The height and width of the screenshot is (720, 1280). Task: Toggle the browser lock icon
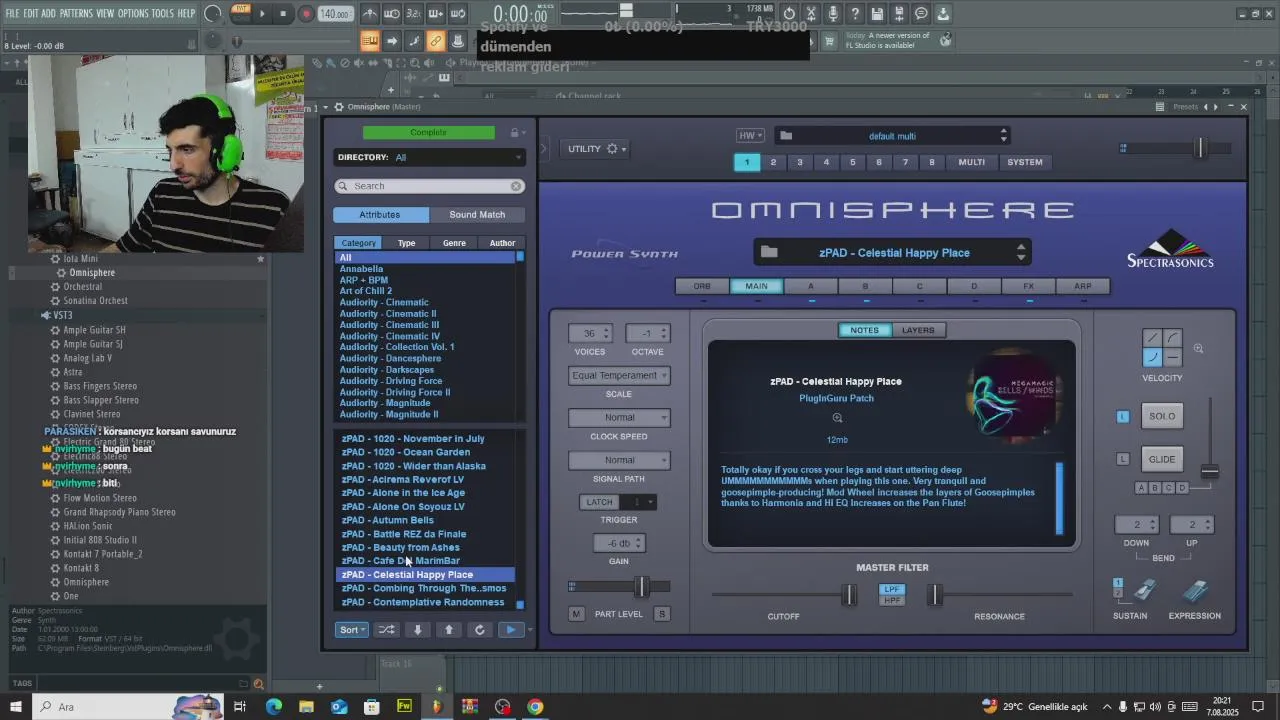515,133
